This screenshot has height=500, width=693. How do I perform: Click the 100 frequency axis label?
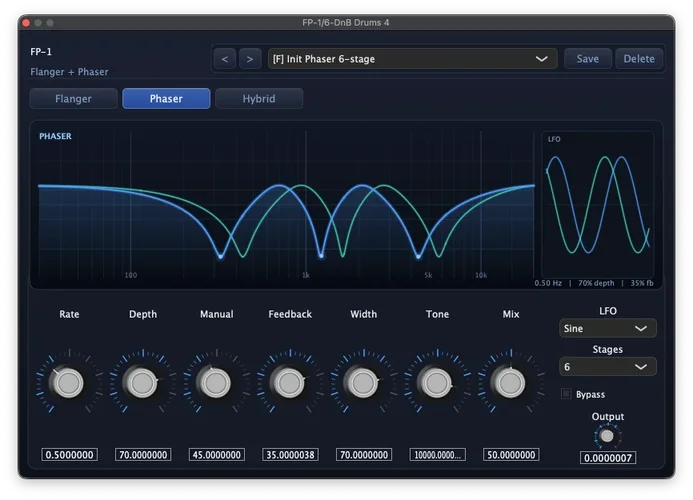coord(130,275)
